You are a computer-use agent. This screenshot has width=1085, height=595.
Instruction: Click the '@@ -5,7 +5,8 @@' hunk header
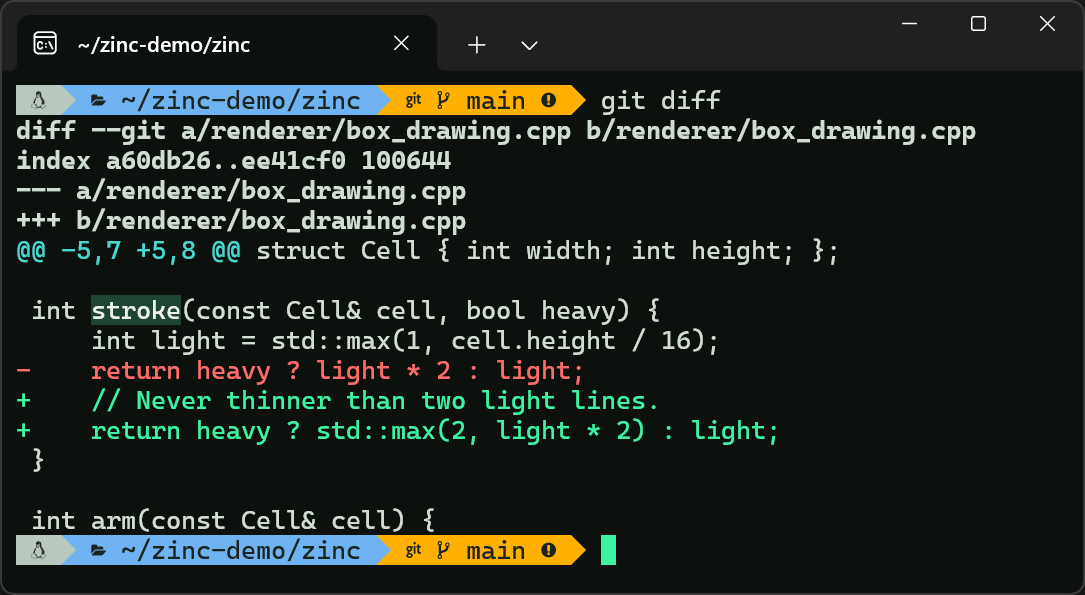[x=129, y=250]
